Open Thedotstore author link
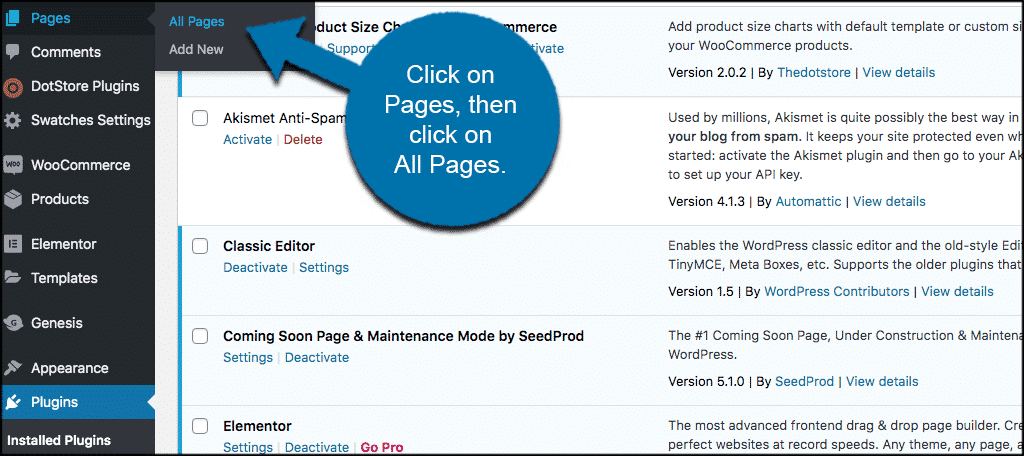1024x456 pixels. 814,73
